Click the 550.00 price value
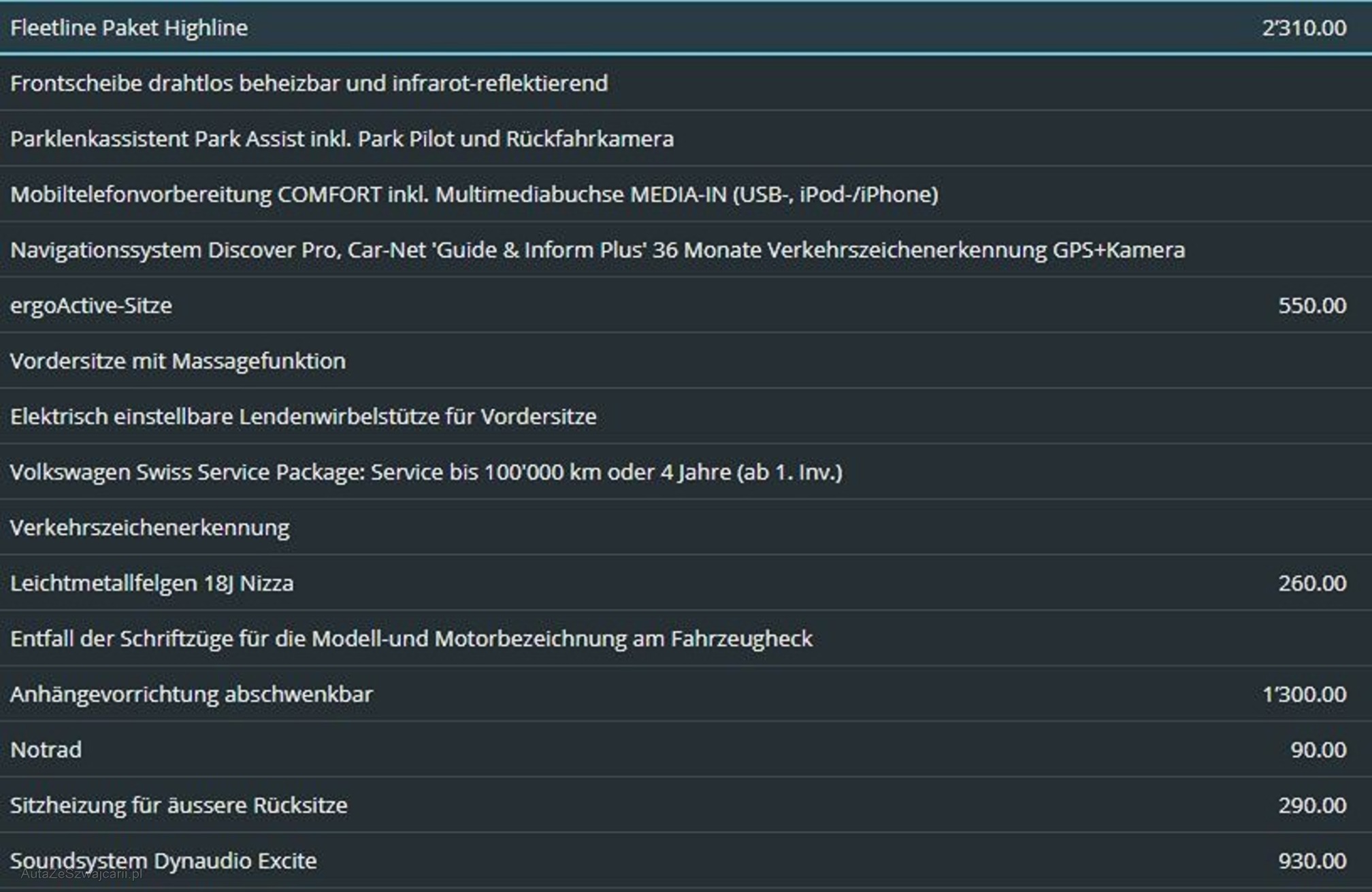This screenshot has width=1372, height=892. [1312, 305]
